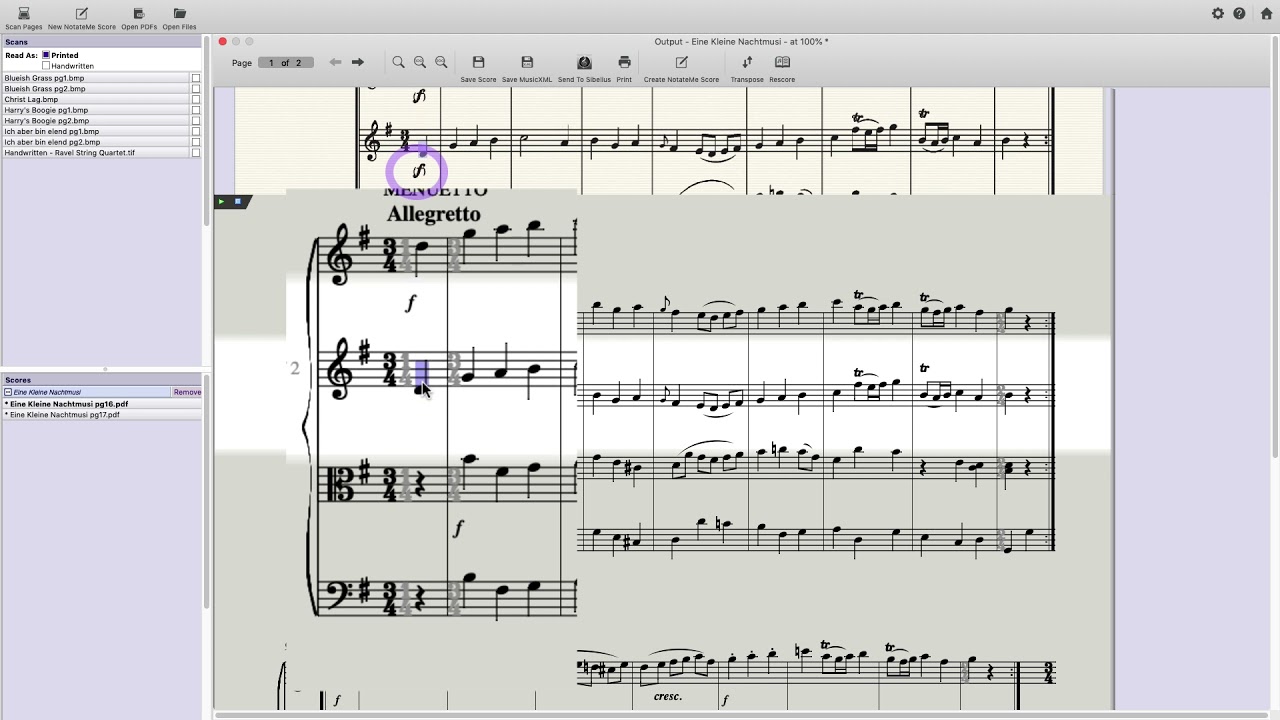Select Eine Kleine Nachtmusi pg17.pdf
This screenshot has width=1280, height=720.
[x=64, y=414]
